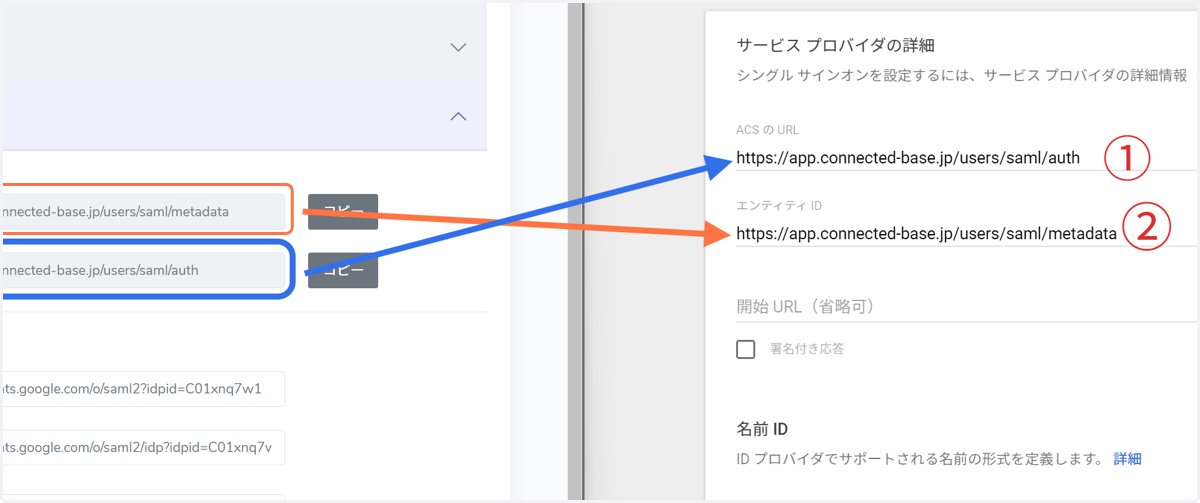
Task: Click the 署名付き応答 label text
Action: pyautogui.click(x=806, y=349)
